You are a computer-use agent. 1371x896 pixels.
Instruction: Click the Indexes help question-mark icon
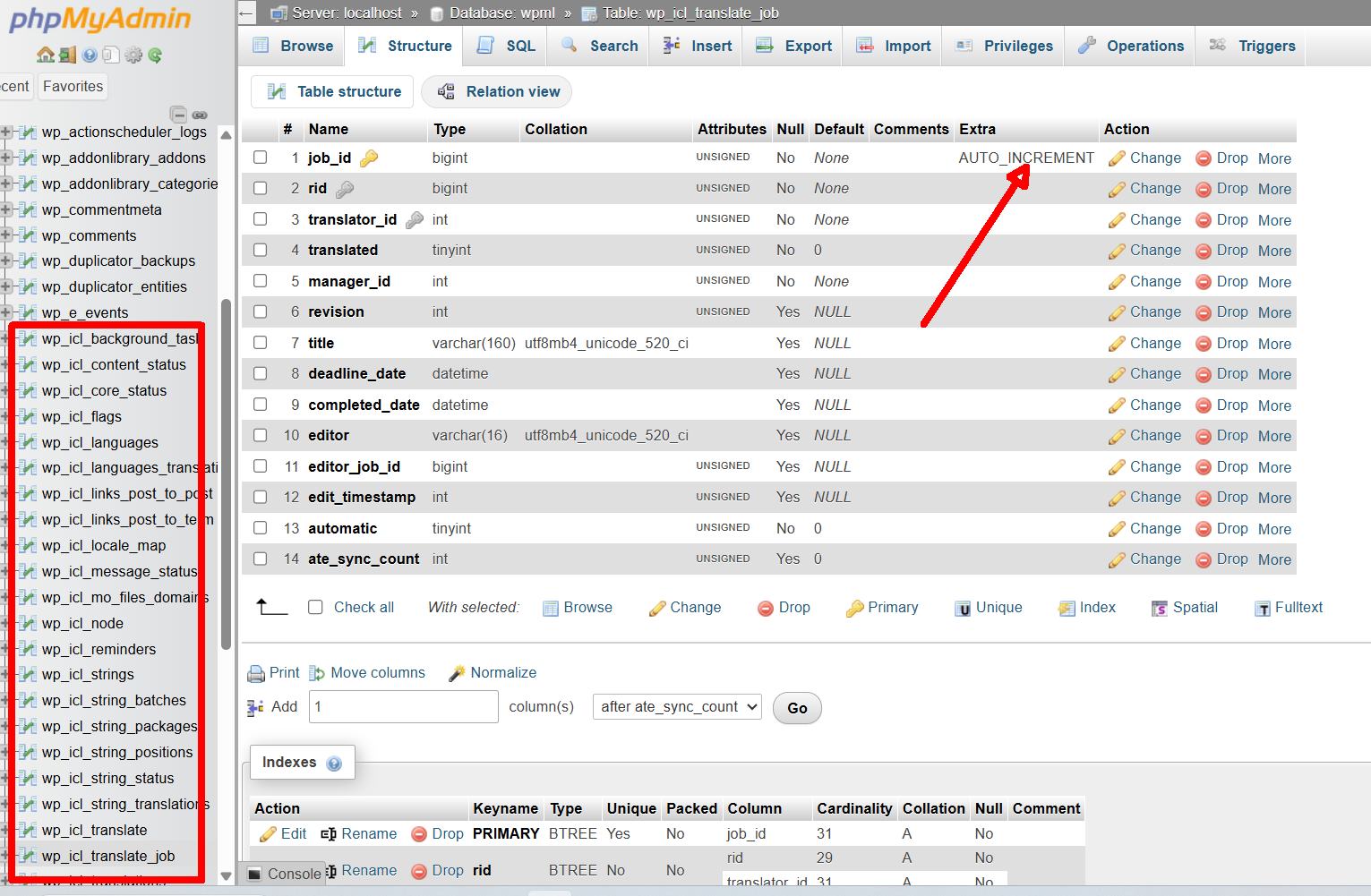[x=334, y=764]
